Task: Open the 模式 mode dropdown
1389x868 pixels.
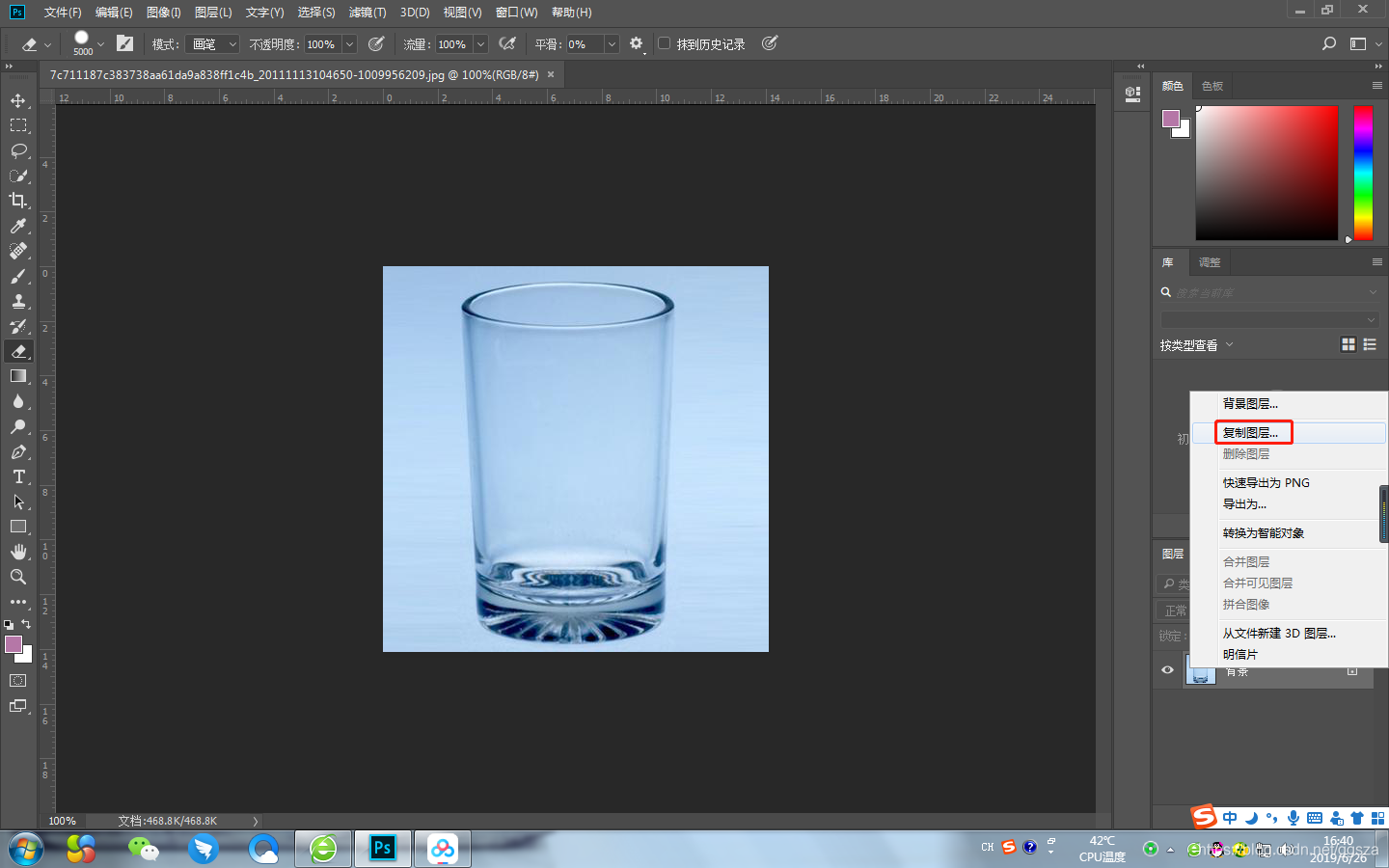Action: pyautogui.click(x=211, y=44)
